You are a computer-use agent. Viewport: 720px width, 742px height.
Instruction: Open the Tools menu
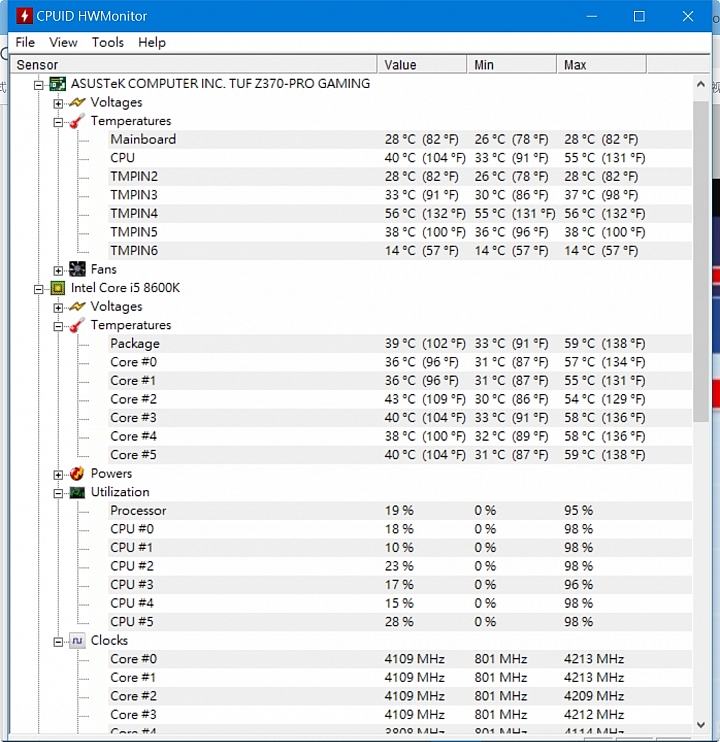[108, 43]
